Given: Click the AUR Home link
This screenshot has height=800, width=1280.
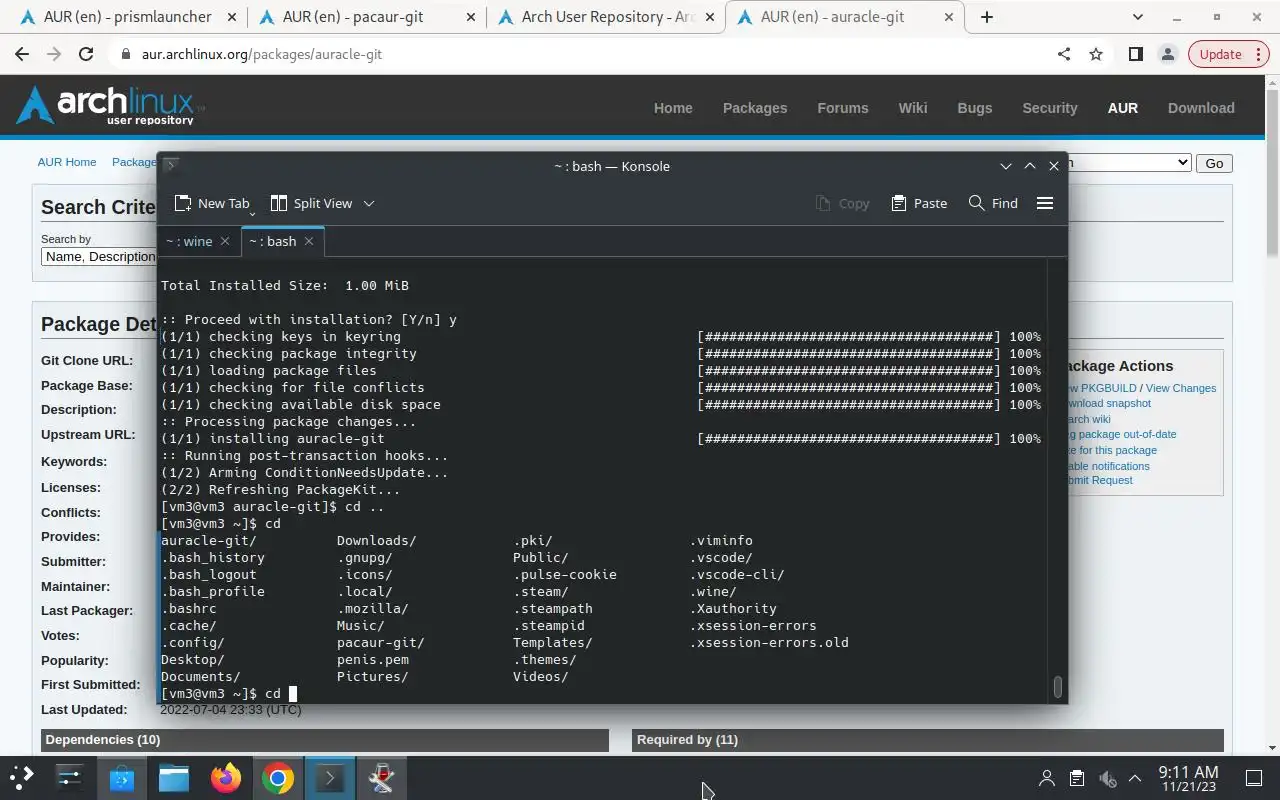Looking at the screenshot, I should click(x=67, y=162).
